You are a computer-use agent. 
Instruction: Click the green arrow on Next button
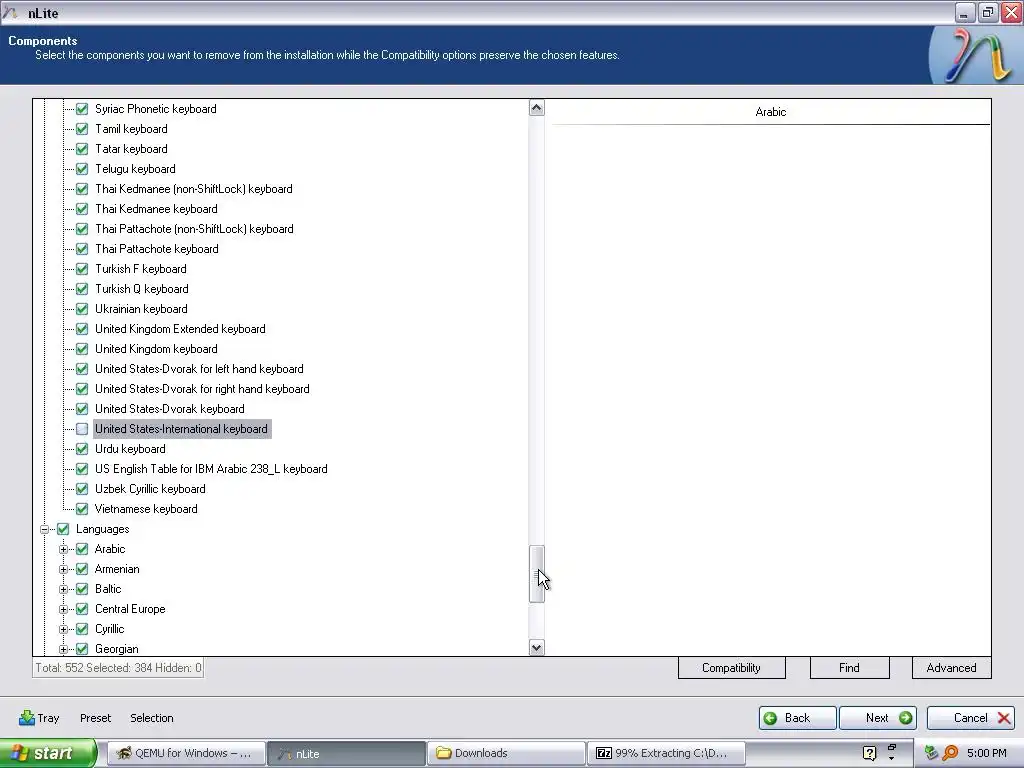(905, 718)
